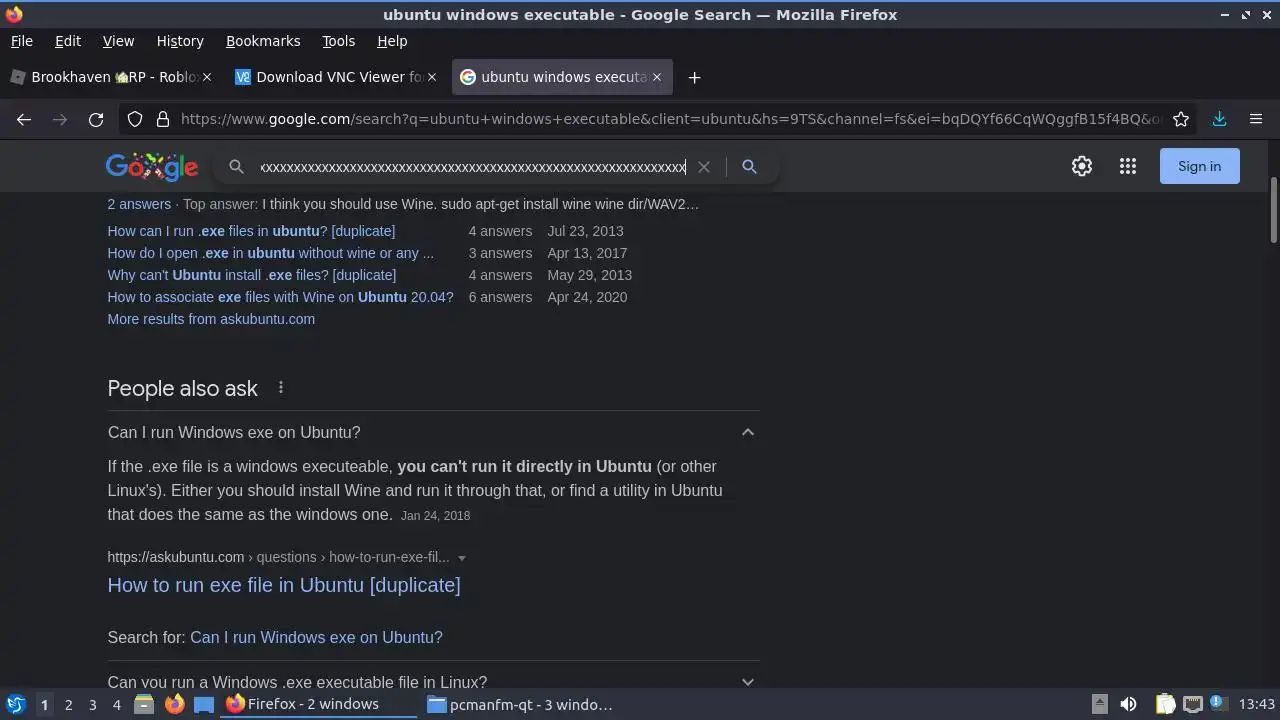Open the network tray icon
This screenshot has width=1280, height=720.
(x=1192, y=704)
